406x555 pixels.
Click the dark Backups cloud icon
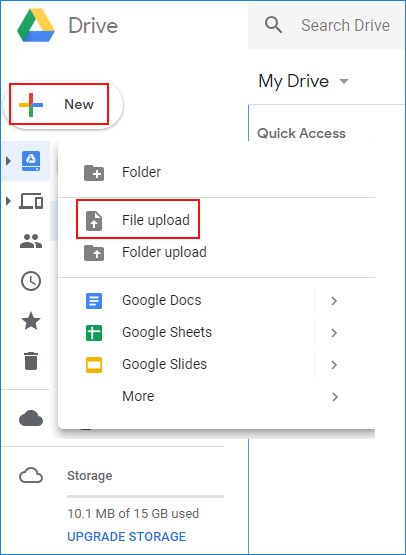pyautogui.click(x=31, y=418)
